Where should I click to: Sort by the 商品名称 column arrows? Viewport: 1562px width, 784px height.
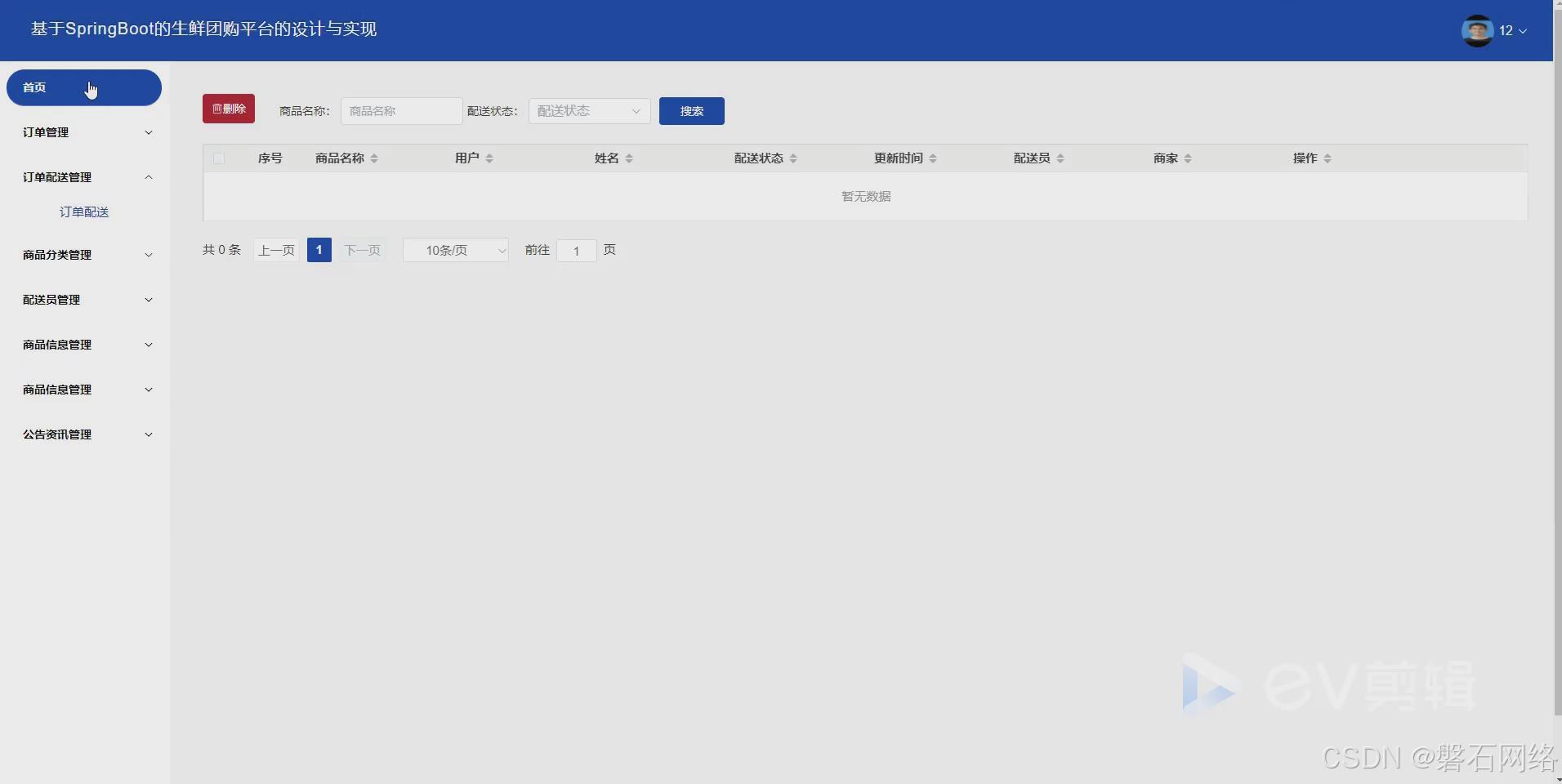point(374,158)
